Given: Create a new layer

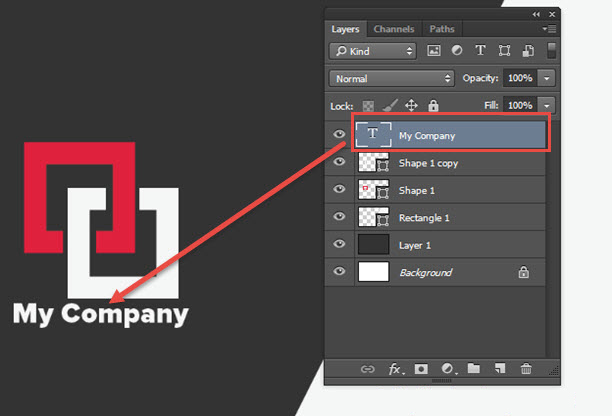Looking at the screenshot, I should 500,368.
